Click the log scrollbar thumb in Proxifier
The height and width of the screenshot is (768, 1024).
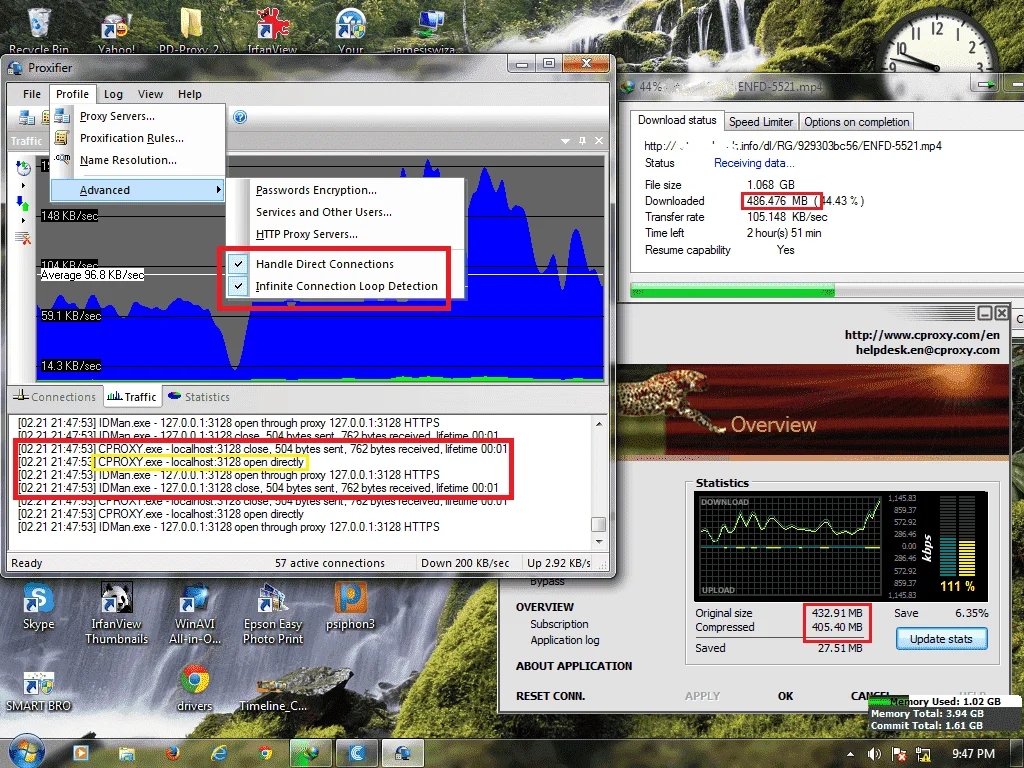click(x=598, y=524)
